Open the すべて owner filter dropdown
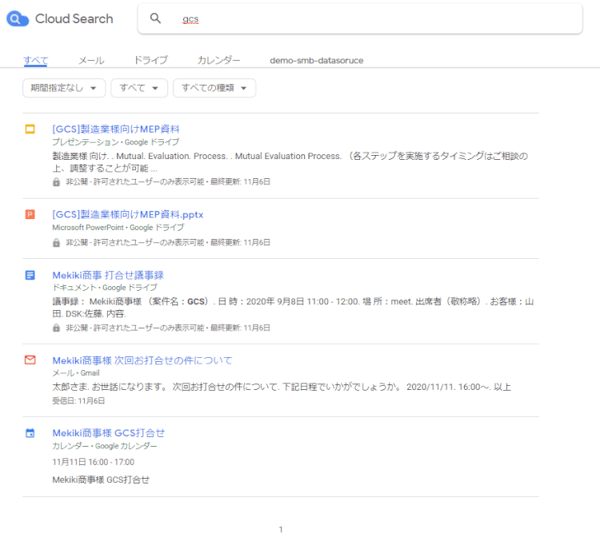 (139, 88)
